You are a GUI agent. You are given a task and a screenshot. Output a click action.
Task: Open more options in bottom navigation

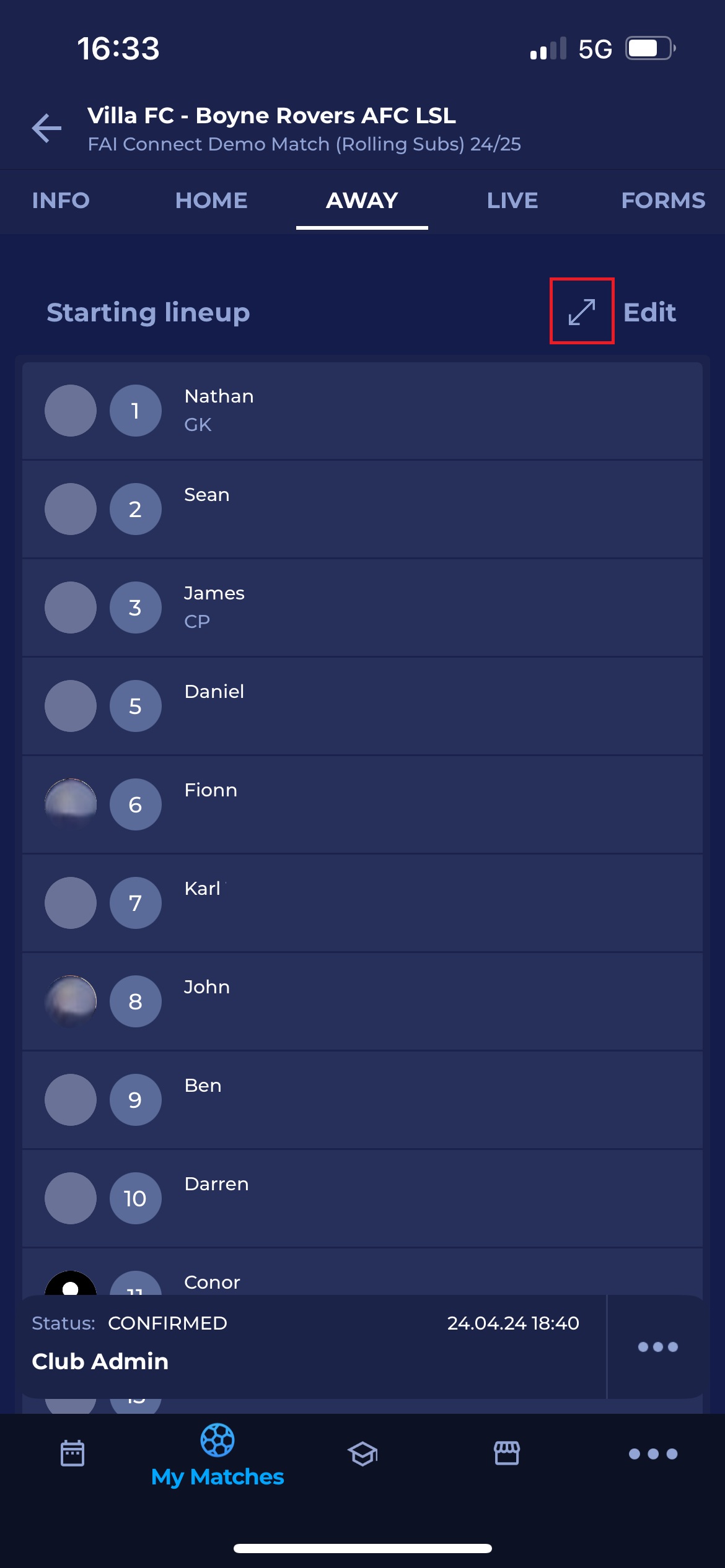[x=652, y=1453]
